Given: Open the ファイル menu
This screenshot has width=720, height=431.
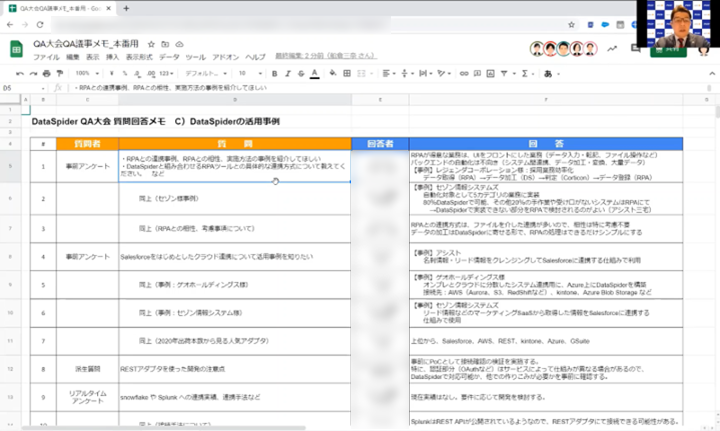Looking at the screenshot, I should pyautogui.click(x=46, y=57).
